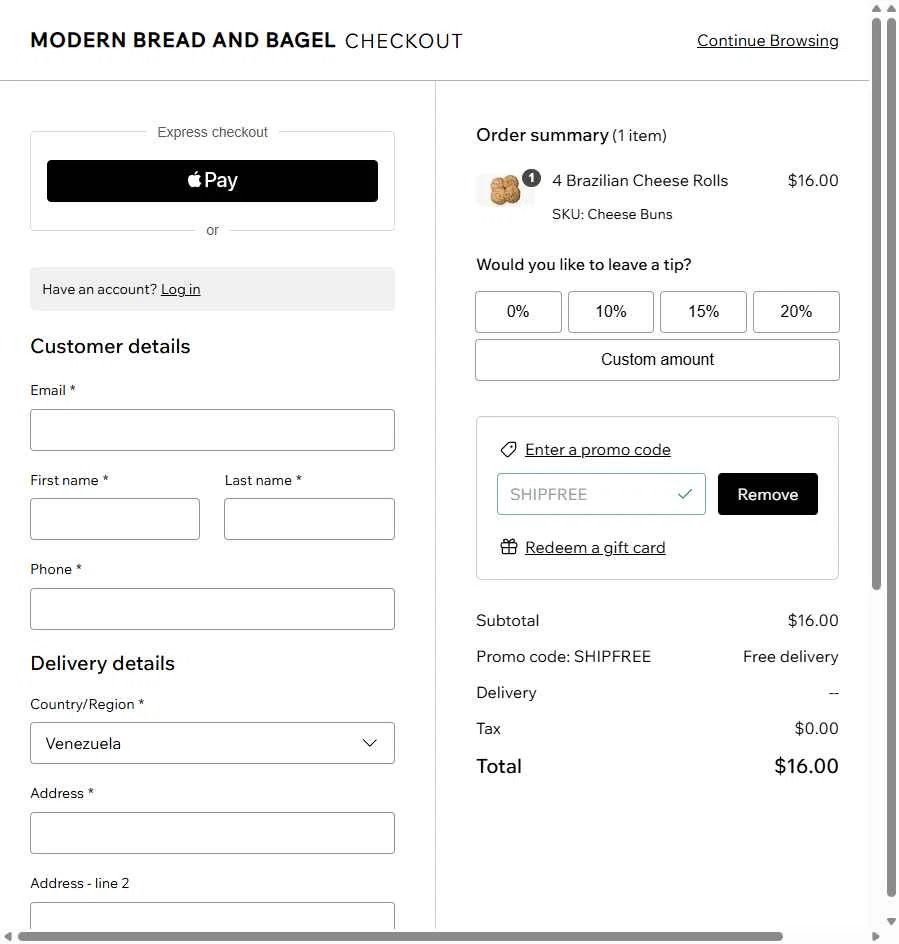Open the Continue Browsing link

(x=767, y=40)
